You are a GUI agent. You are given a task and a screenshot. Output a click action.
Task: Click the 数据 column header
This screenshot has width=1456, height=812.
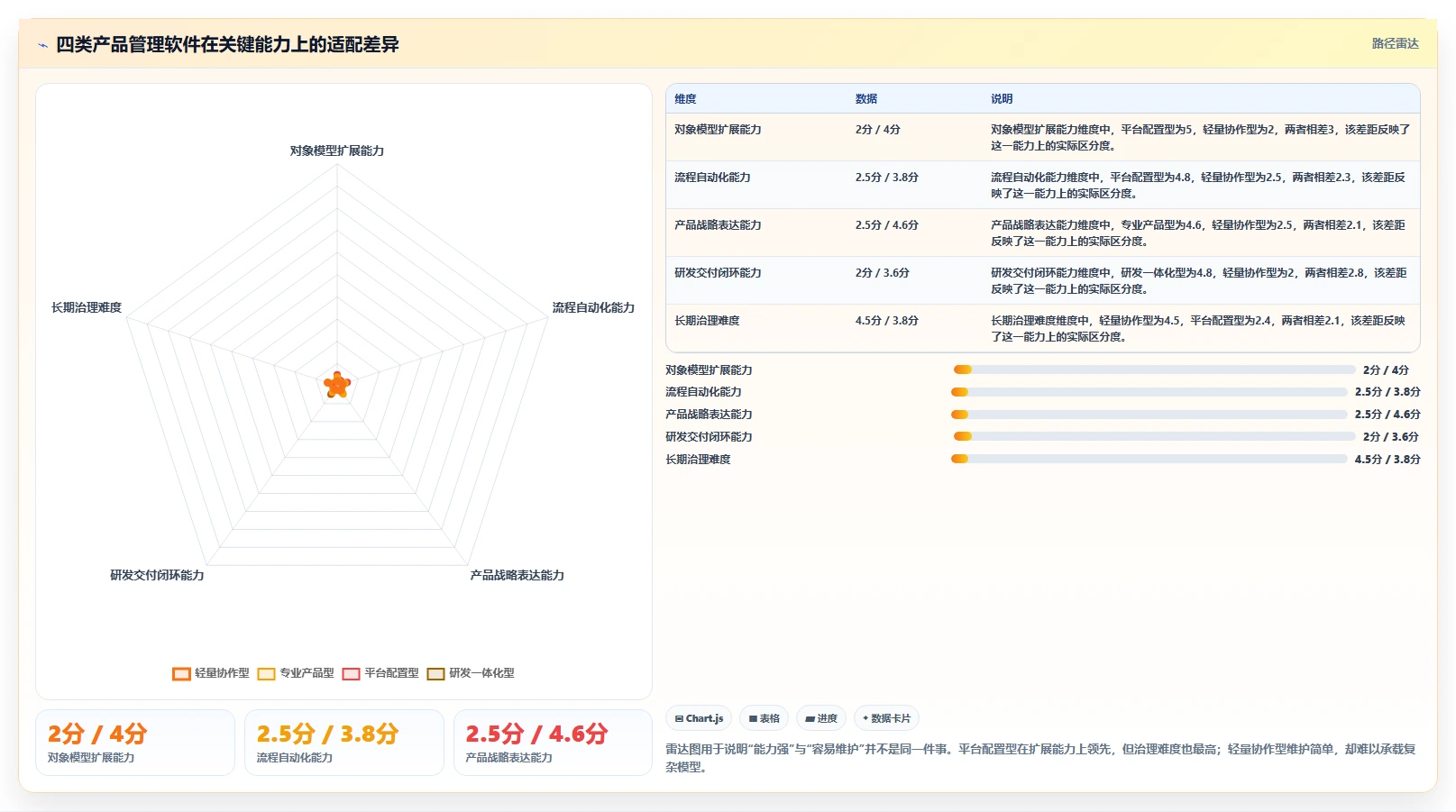(x=866, y=99)
